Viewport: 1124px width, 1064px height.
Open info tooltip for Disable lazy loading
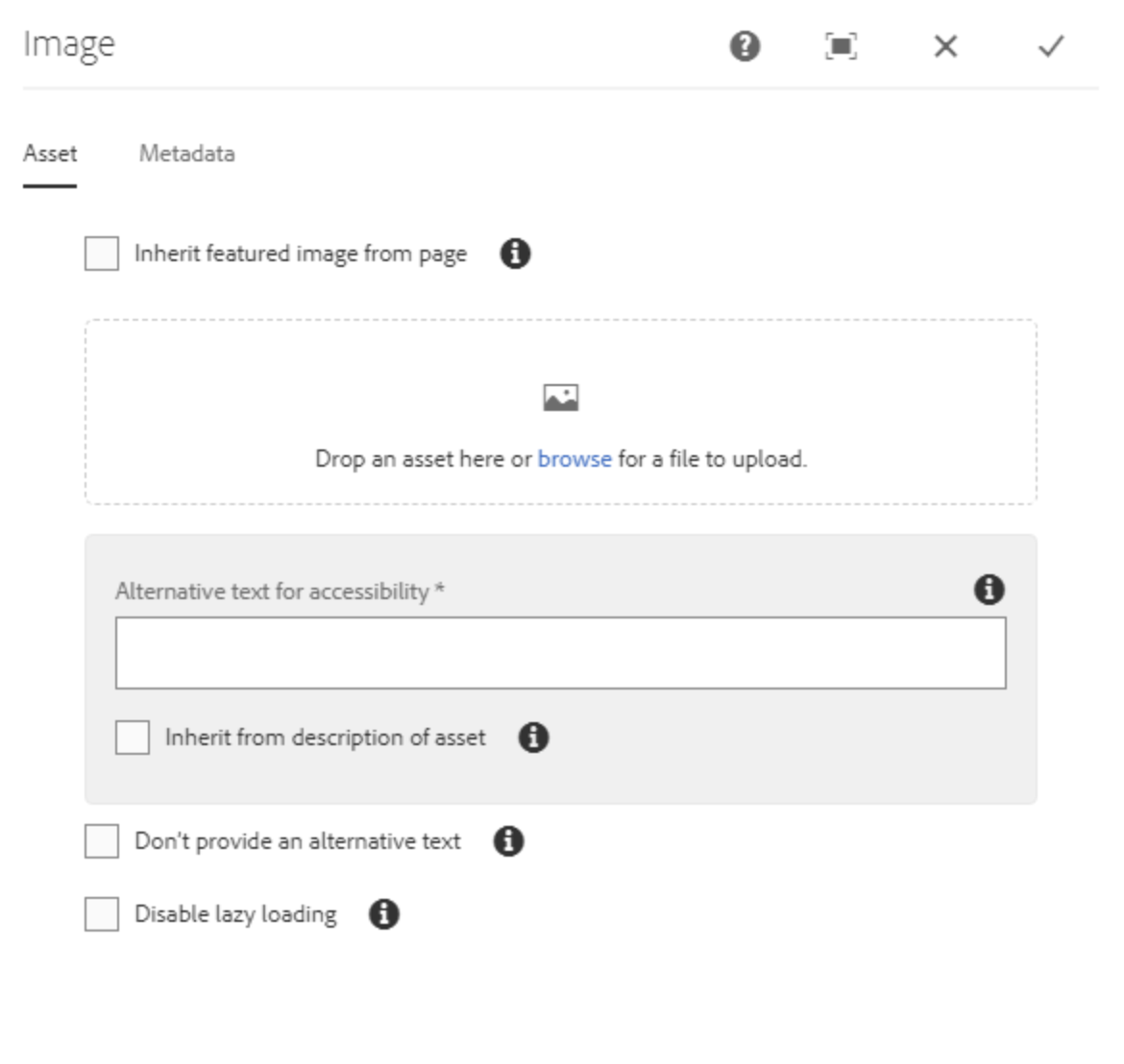(x=383, y=914)
